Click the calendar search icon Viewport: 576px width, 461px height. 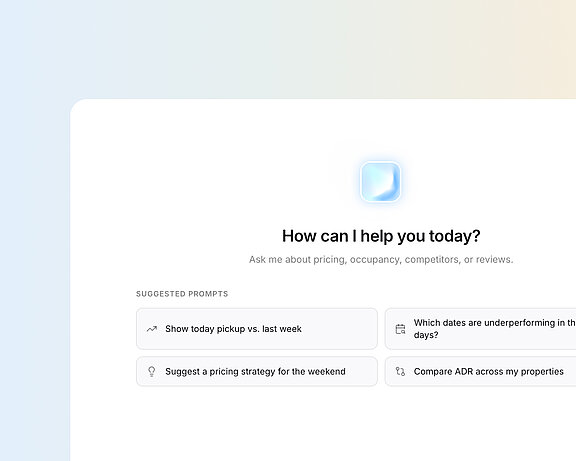[x=400, y=329]
